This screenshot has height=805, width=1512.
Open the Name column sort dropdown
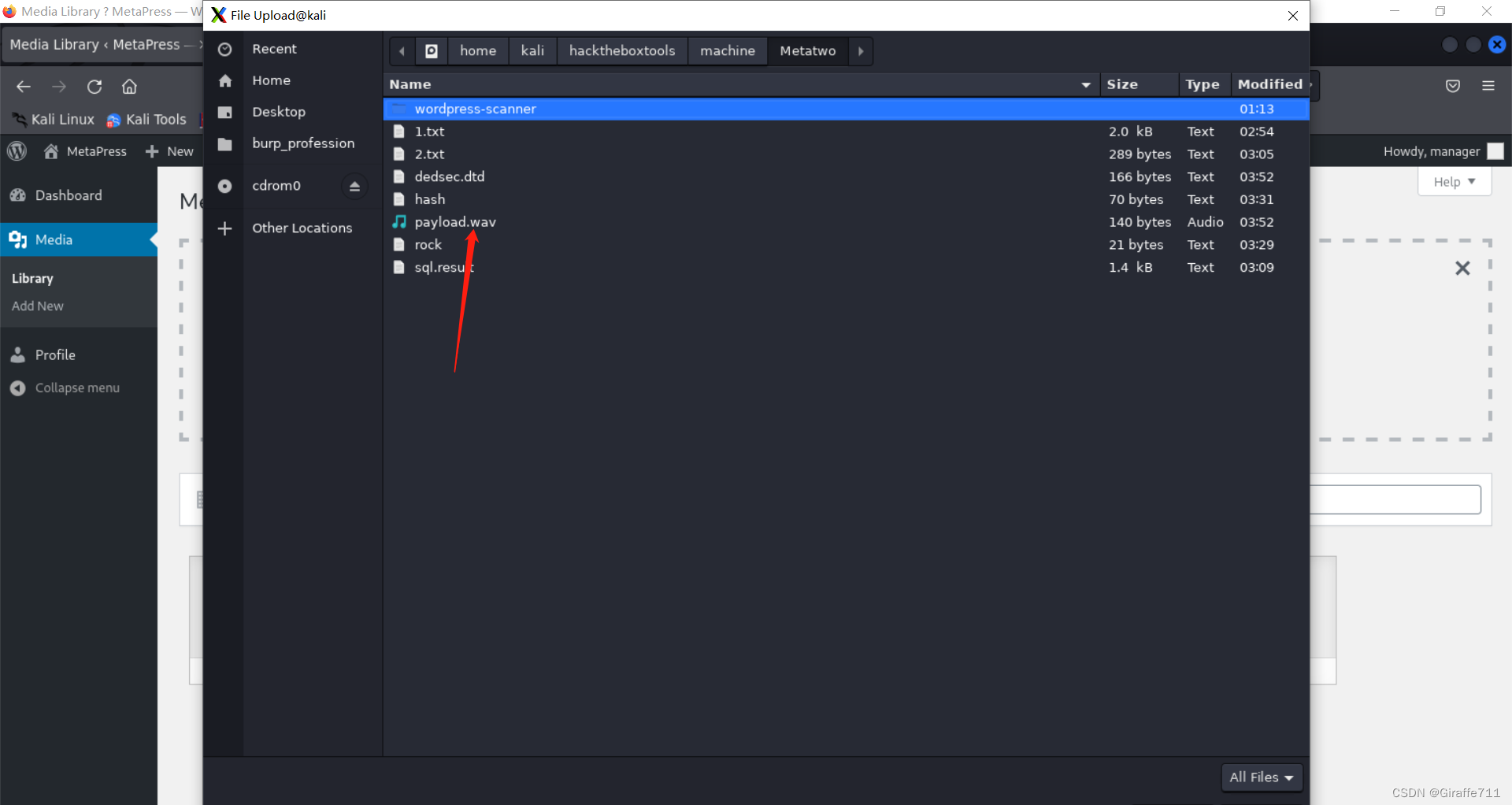1085,84
